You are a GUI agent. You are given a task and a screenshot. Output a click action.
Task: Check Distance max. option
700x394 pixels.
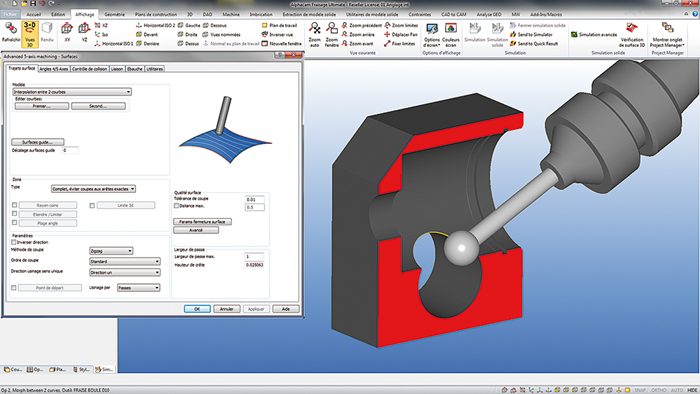click(x=176, y=206)
